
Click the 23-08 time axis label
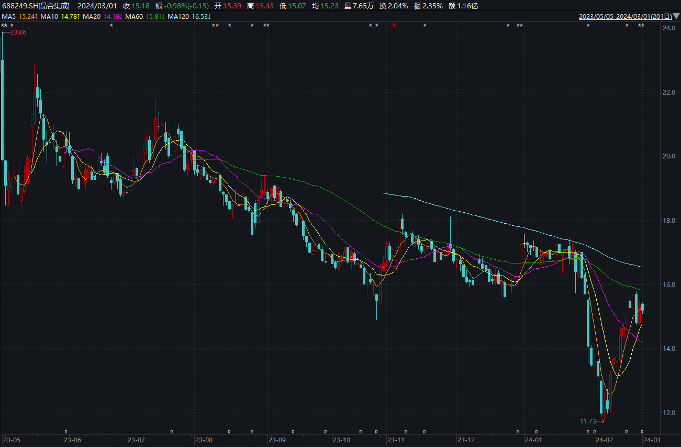pyautogui.click(x=205, y=440)
